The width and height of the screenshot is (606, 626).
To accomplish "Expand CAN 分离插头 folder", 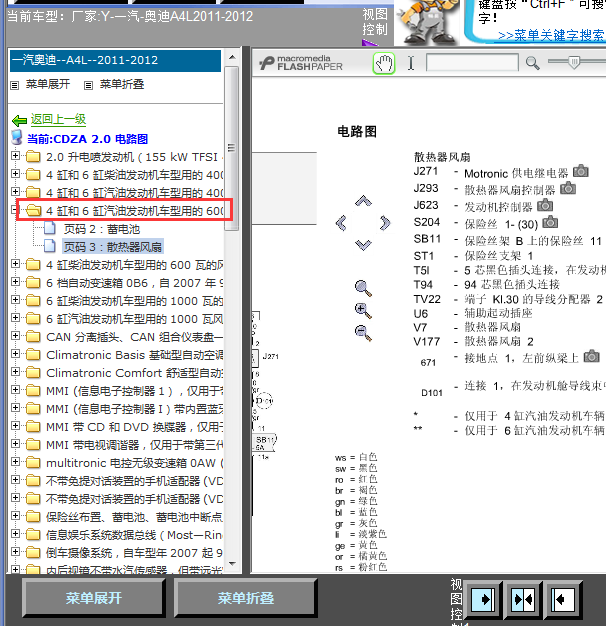I will tap(15, 335).
